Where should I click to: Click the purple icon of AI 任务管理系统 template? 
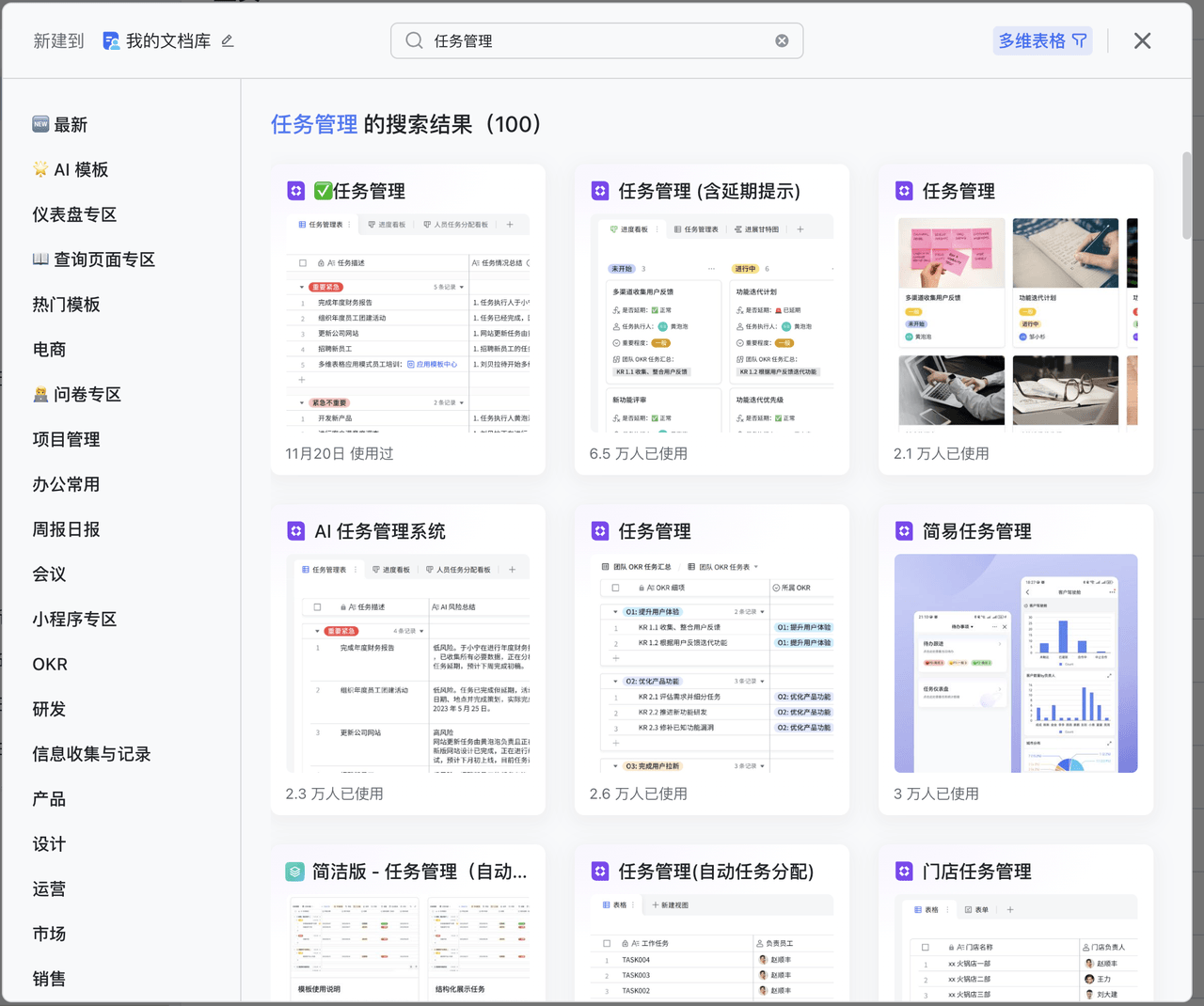(295, 531)
